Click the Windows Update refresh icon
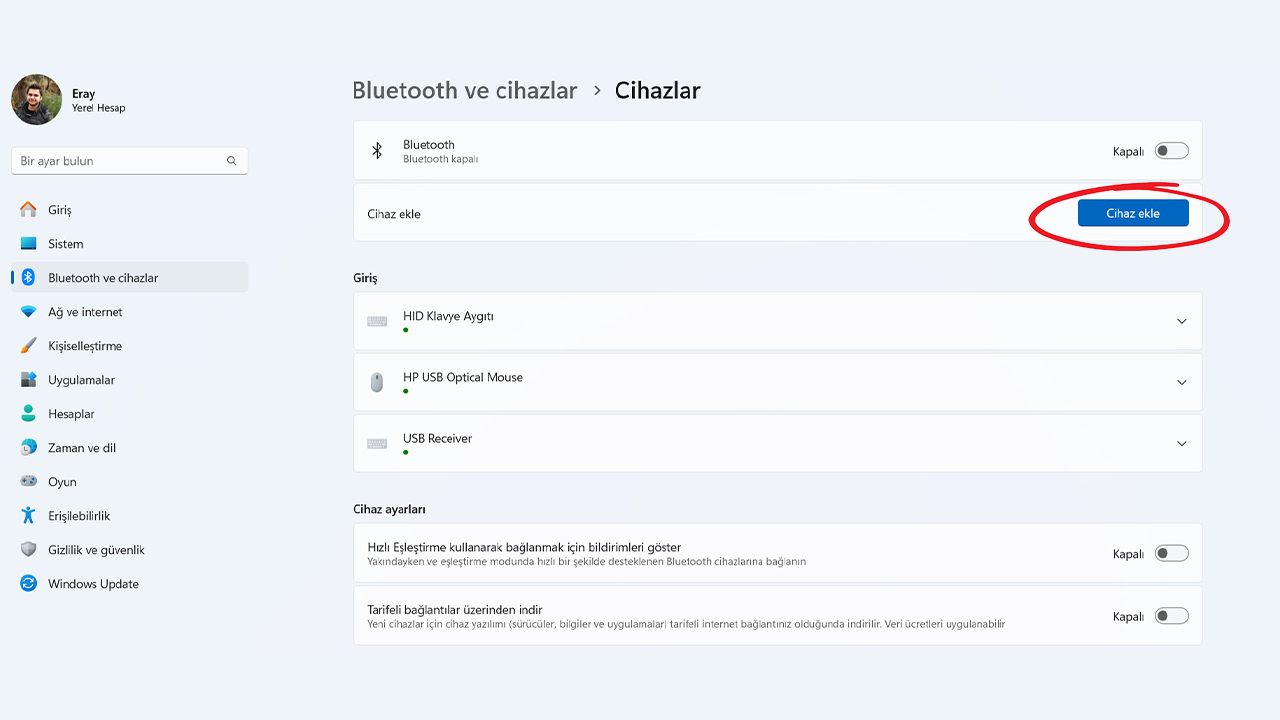The width and height of the screenshot is (1280, 720). click(28, 584)
